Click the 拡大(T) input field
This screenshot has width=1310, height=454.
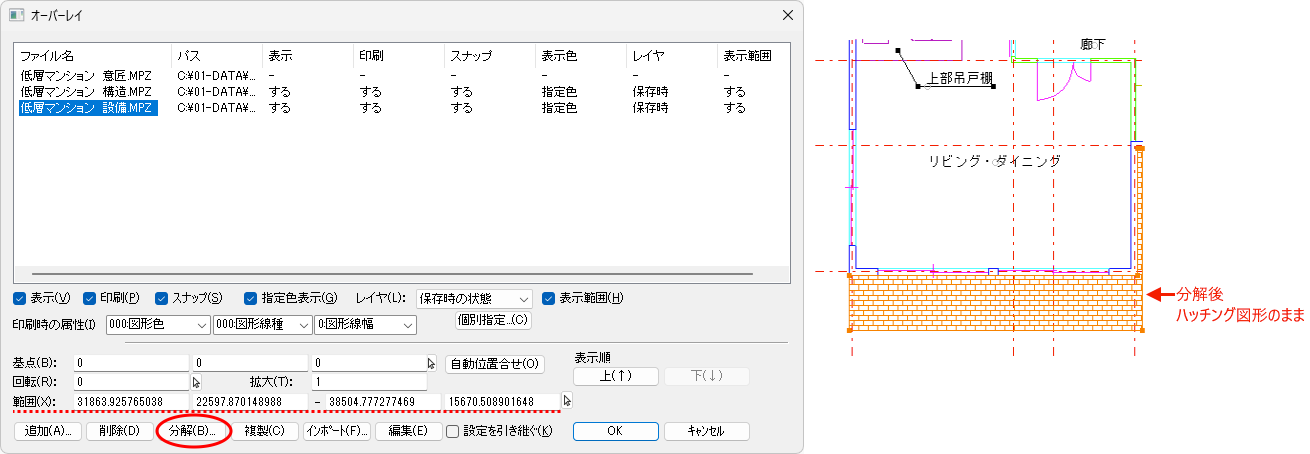click(x=369, y=382)
